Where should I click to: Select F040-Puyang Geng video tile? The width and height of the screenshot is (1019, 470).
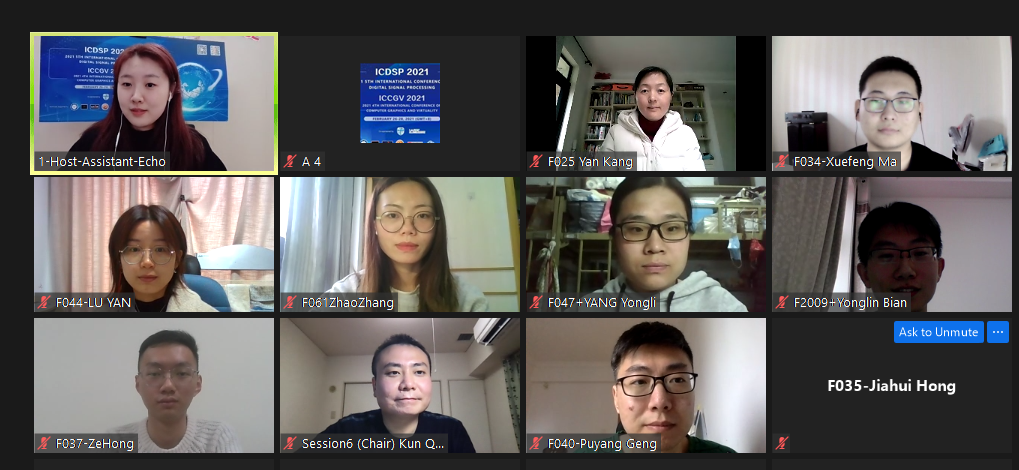coord(646,385)
